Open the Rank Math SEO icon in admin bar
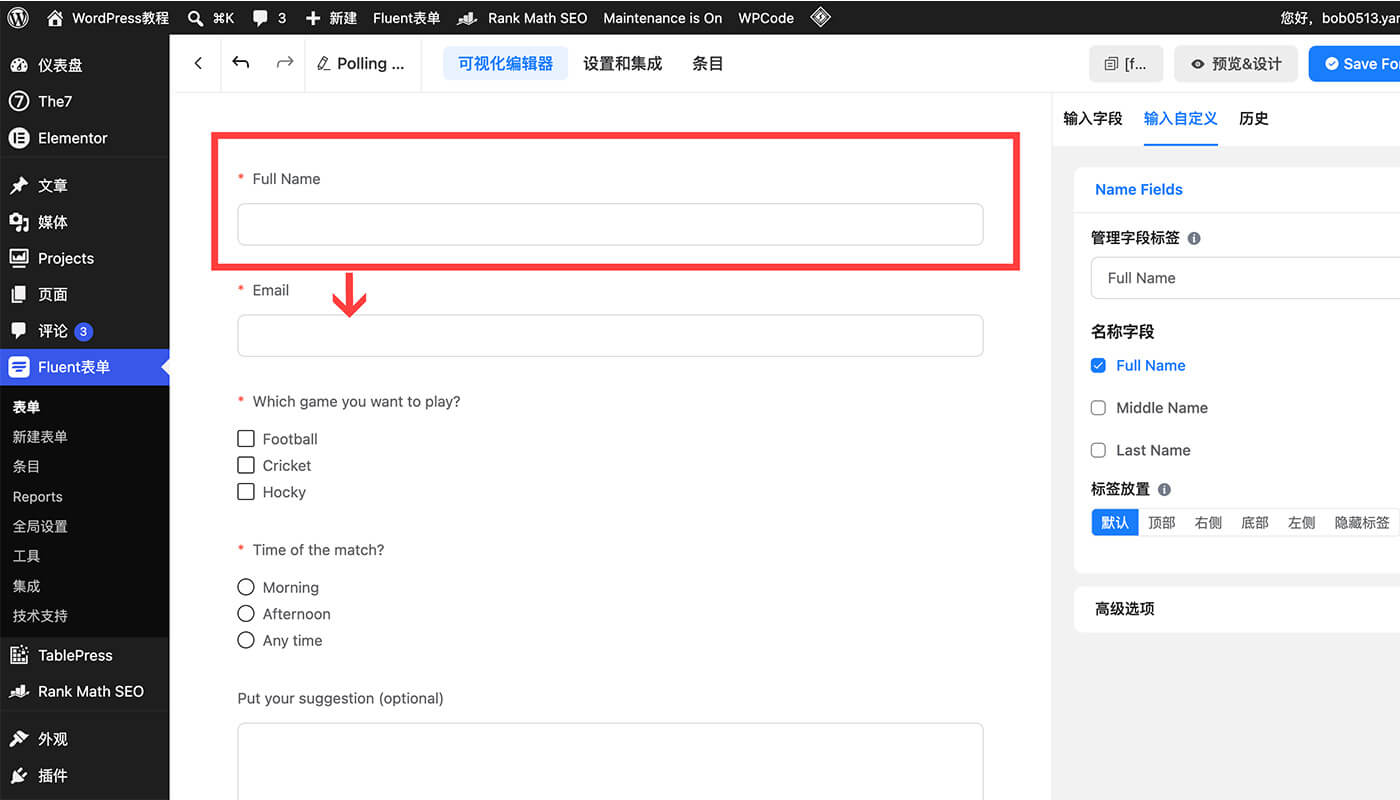 point(466,18)
